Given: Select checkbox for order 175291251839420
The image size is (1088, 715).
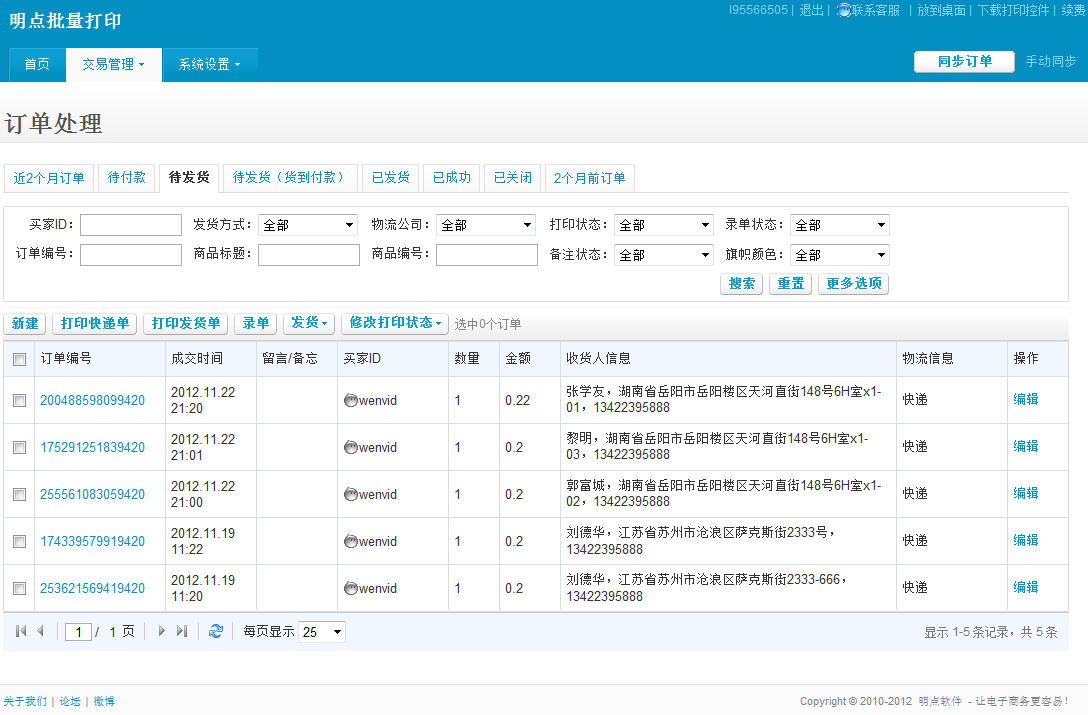Looking at the screenshot, I should click(x=19, y=448).
